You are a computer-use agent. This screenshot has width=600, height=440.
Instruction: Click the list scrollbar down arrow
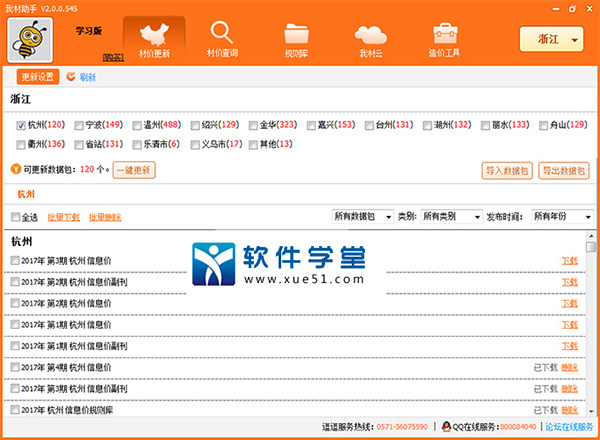tap(591, 411)
